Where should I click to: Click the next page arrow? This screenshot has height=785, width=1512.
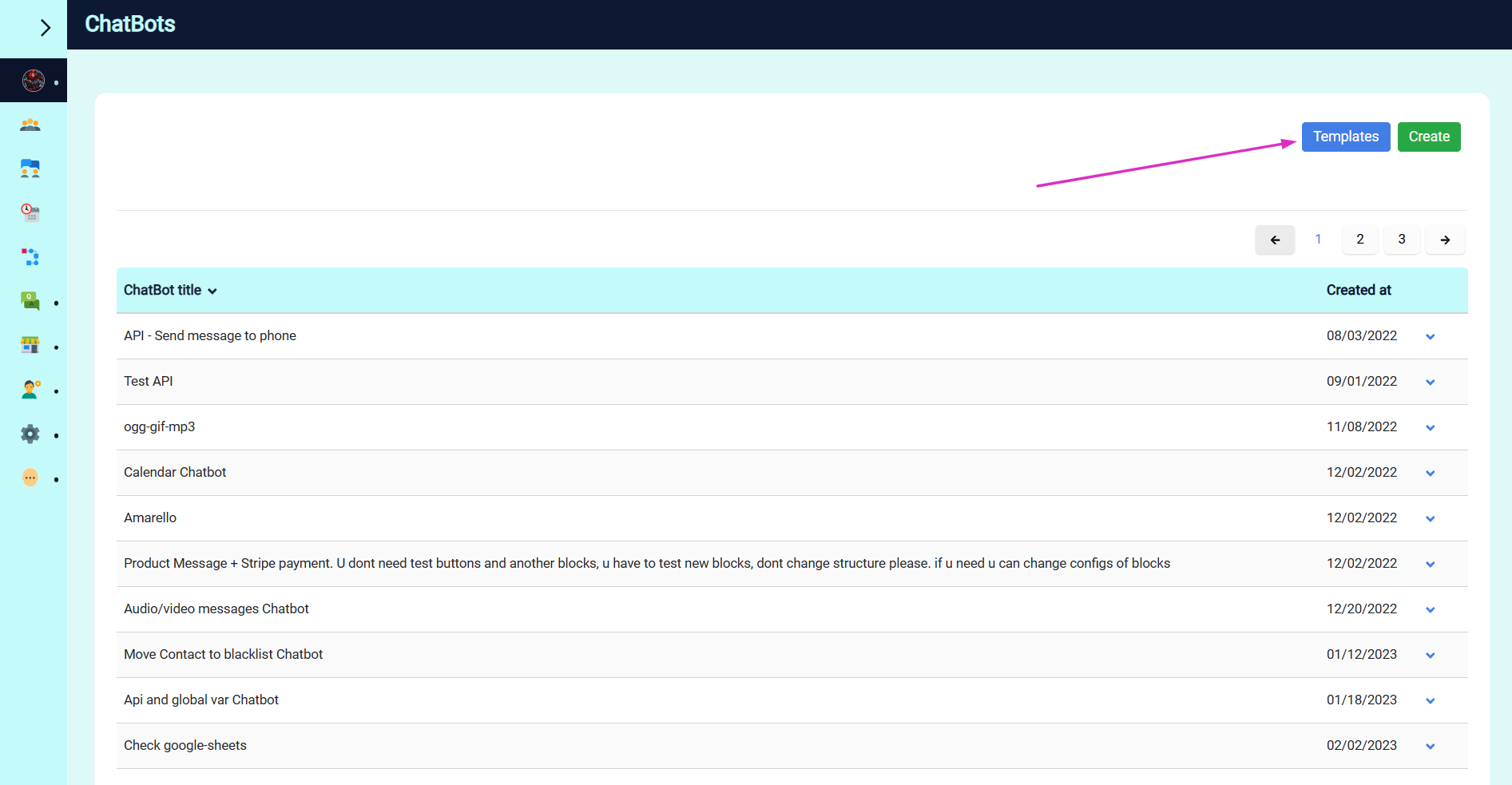point(1444,240)
